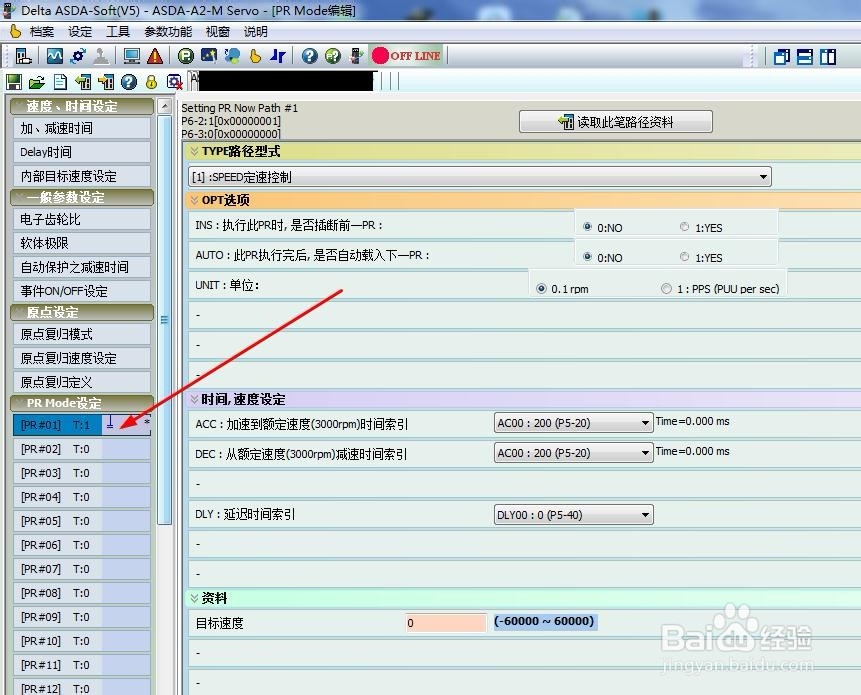
Task: Open 电子齿轮比 settings
Action: (82, 220)
